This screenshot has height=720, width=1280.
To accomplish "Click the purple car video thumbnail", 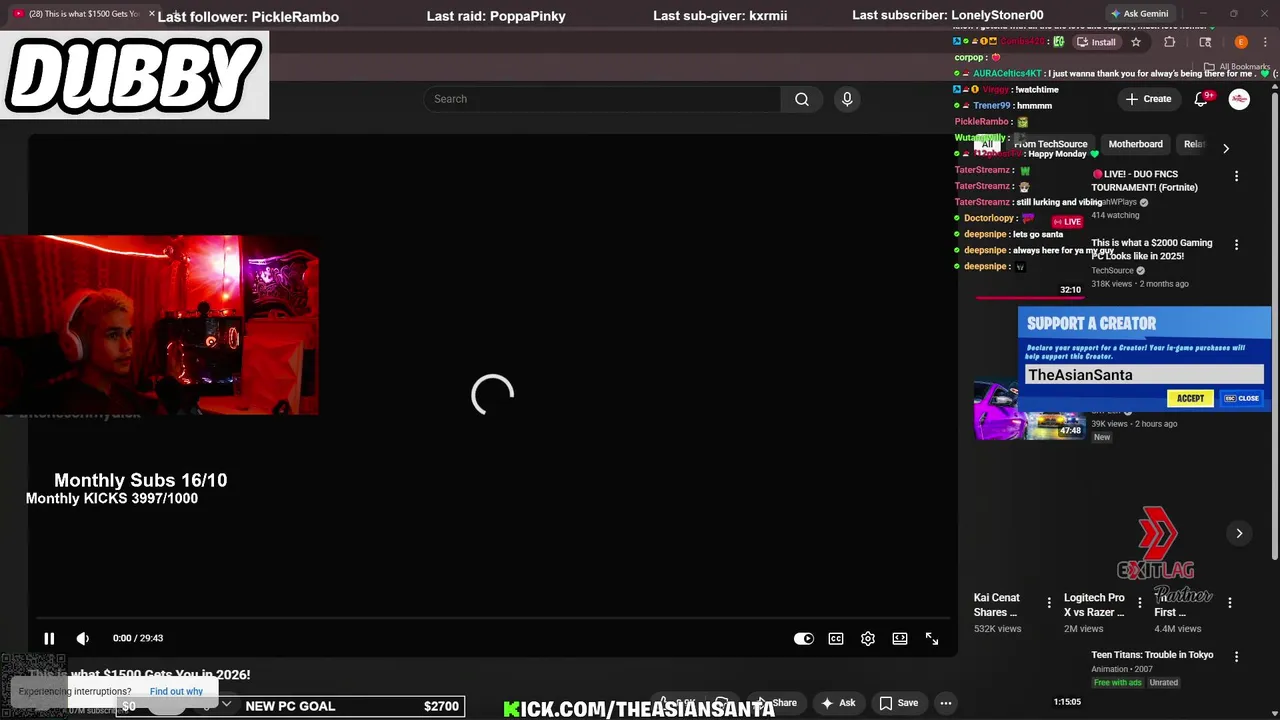I will click(x=1030, y=410).
